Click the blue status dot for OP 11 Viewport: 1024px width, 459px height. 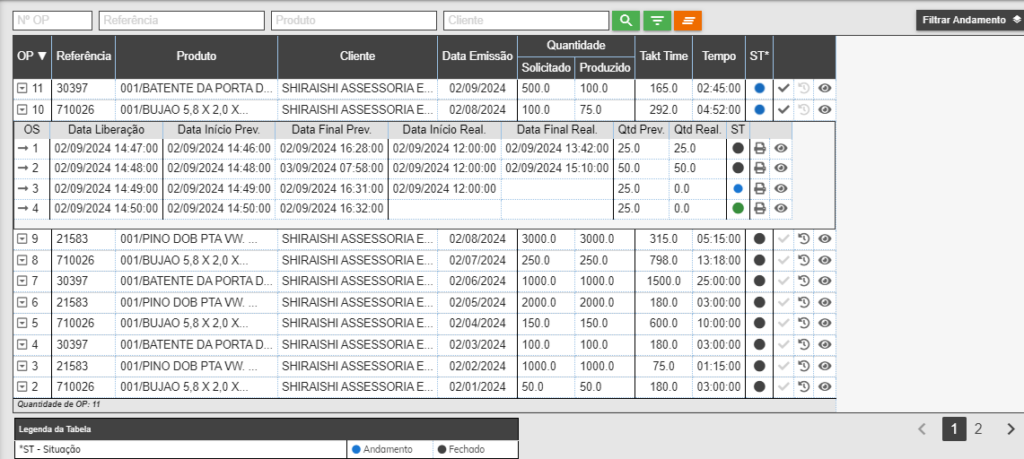(x=759, y=88)
